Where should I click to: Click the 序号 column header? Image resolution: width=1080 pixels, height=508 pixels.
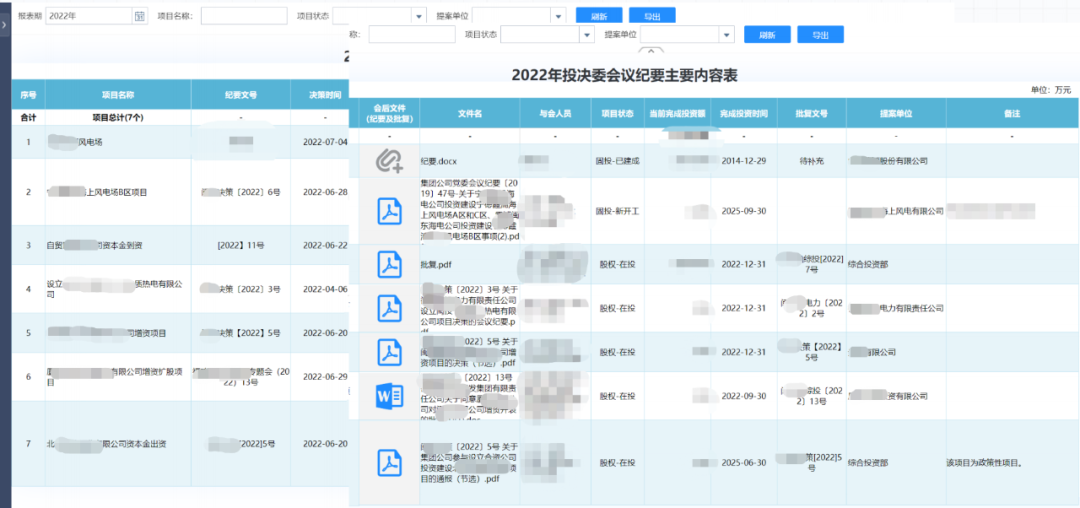[28, 95]
